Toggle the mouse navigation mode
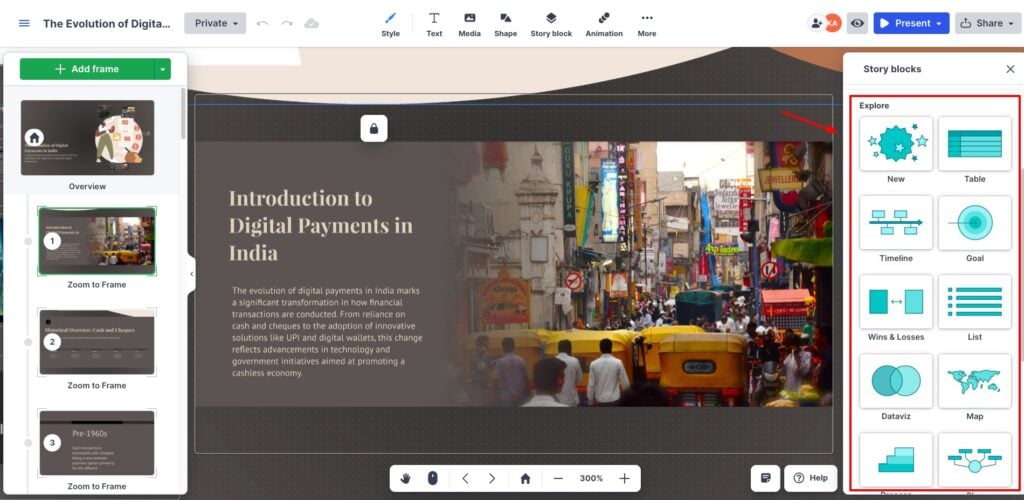The width and height of the screenshot is (1024, 500). (x=432, y=478)
